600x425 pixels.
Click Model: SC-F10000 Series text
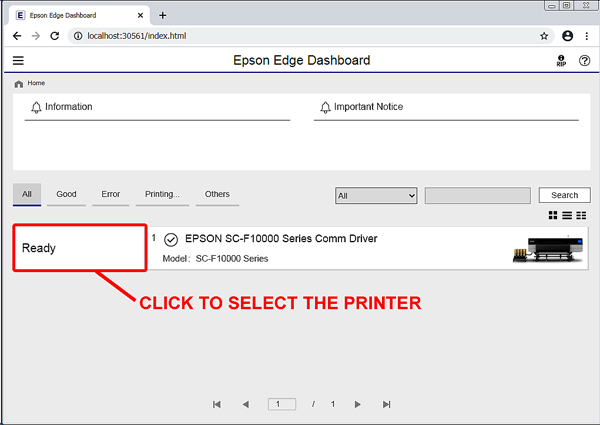click(x=215, y=259)
